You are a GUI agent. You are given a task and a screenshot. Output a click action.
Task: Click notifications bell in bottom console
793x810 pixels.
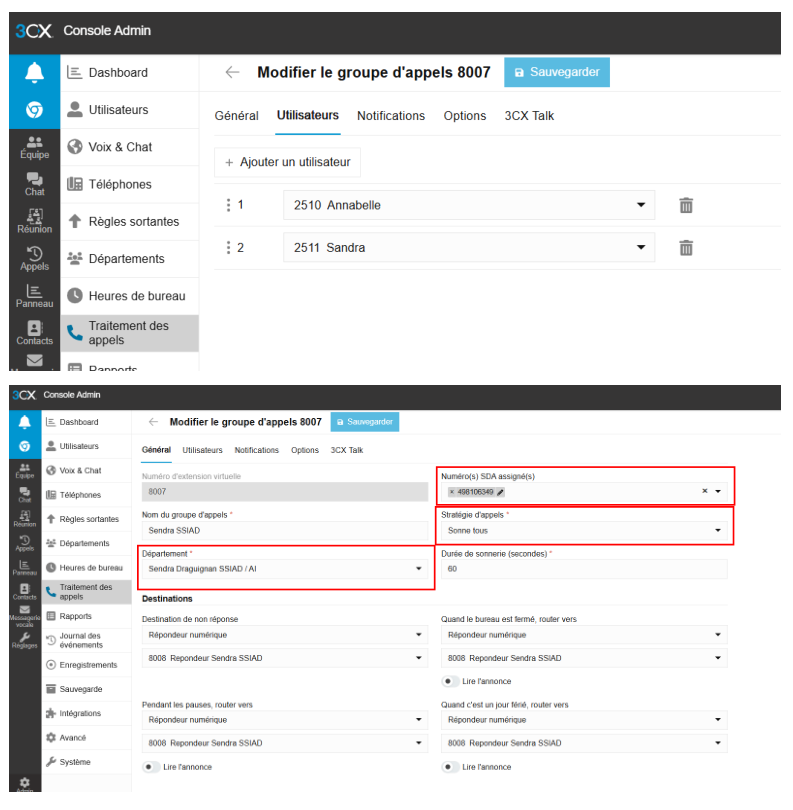pyautogui.click(x=24, y=422)
